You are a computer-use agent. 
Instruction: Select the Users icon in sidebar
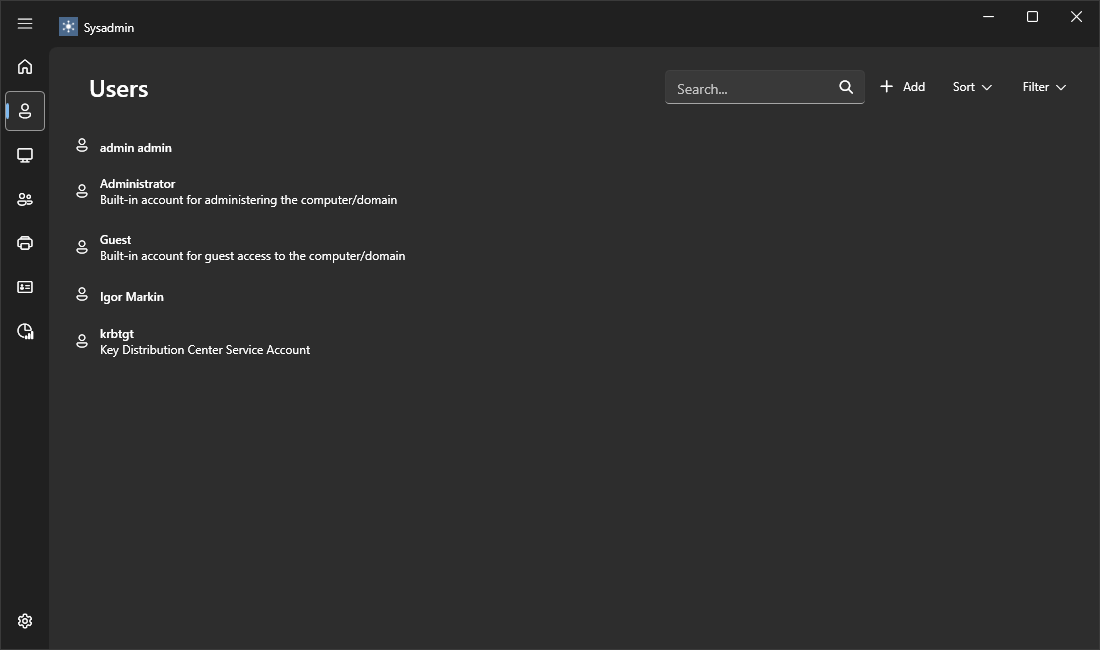point(25,111)
